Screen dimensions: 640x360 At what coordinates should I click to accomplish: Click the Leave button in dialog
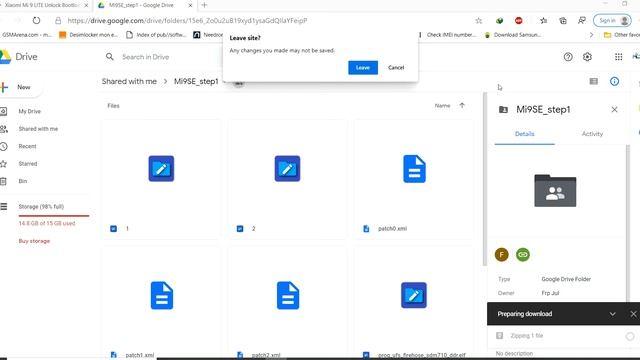[363, 68]
